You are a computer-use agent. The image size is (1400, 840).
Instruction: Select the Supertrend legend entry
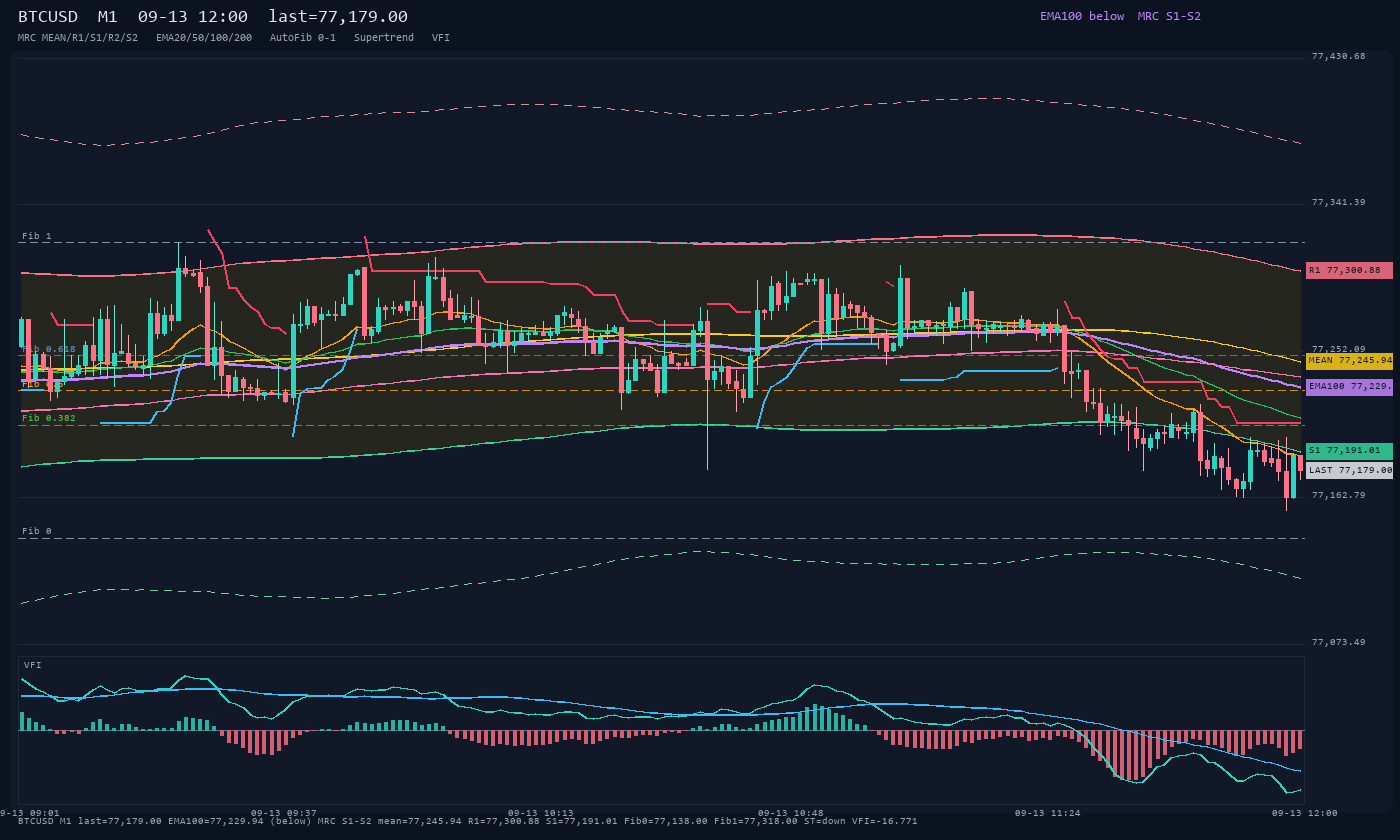(384, 38)
